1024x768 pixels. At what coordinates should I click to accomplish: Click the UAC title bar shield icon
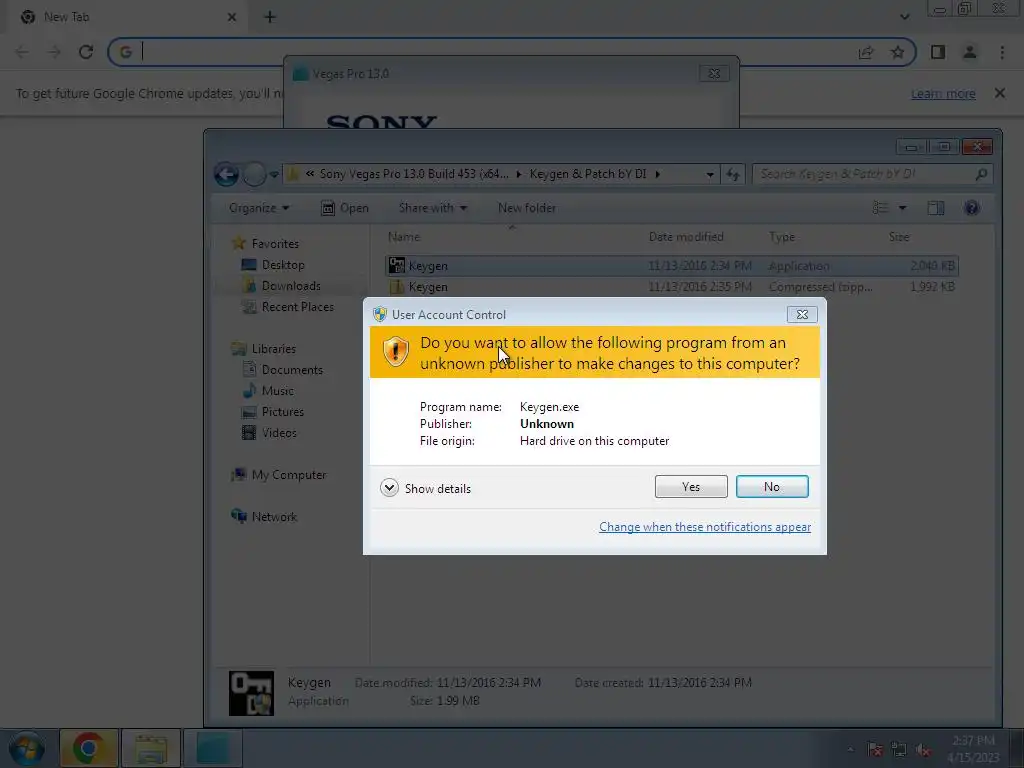pos(380,314)
